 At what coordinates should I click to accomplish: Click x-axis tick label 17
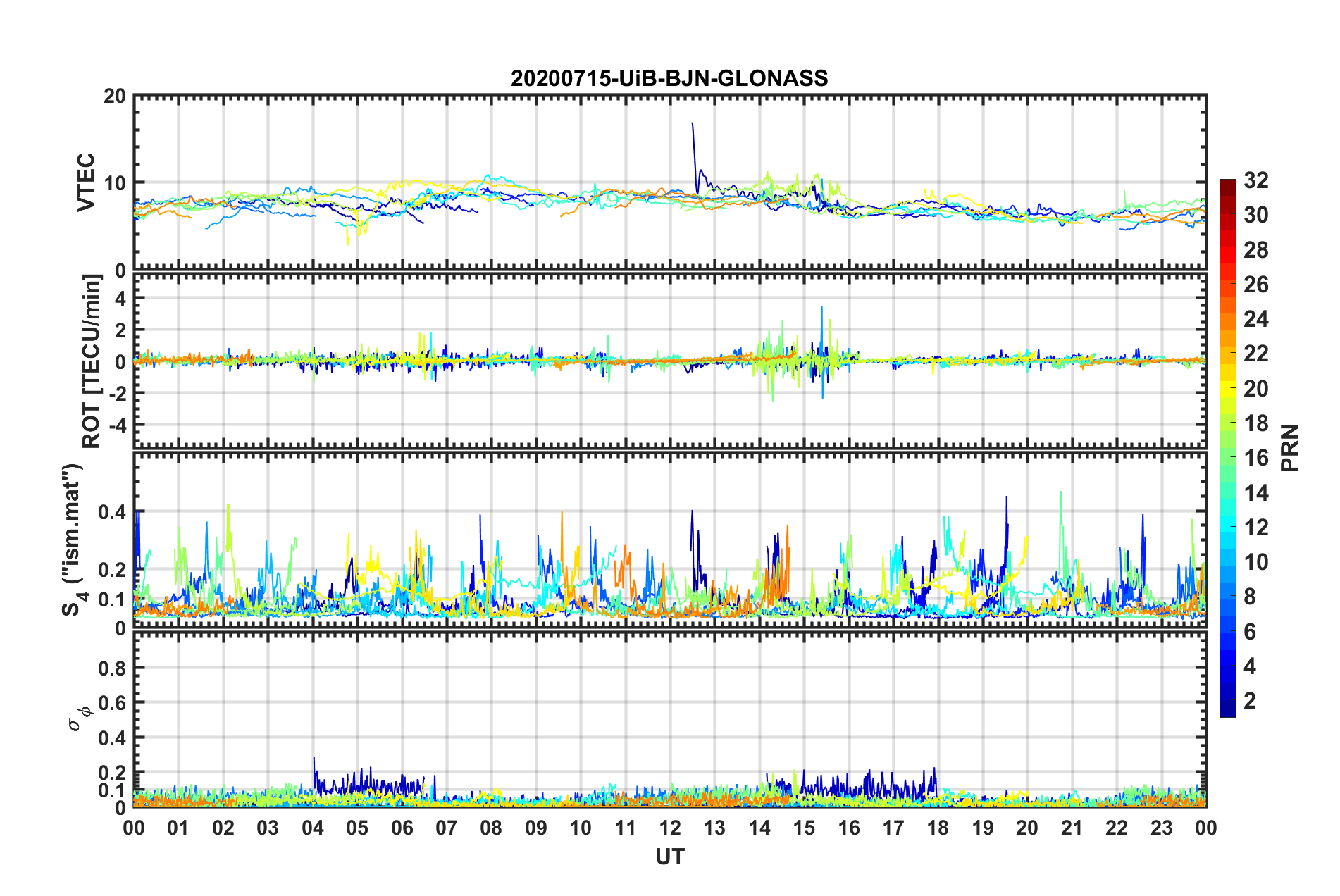pyautogui.click(x=893, y=828)
